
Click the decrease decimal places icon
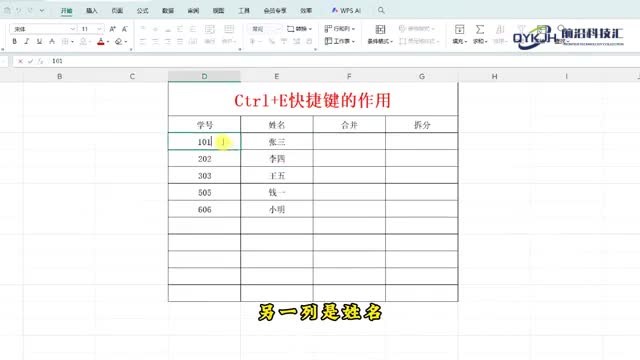tap(309, 41)
